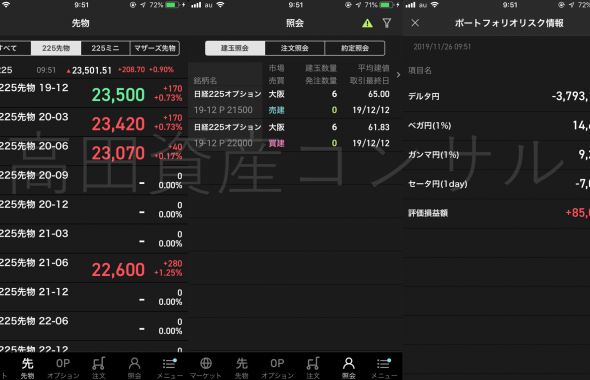Select the マザーズ先物 segment
The image size is (590, 380).
(x=155, y=48)
